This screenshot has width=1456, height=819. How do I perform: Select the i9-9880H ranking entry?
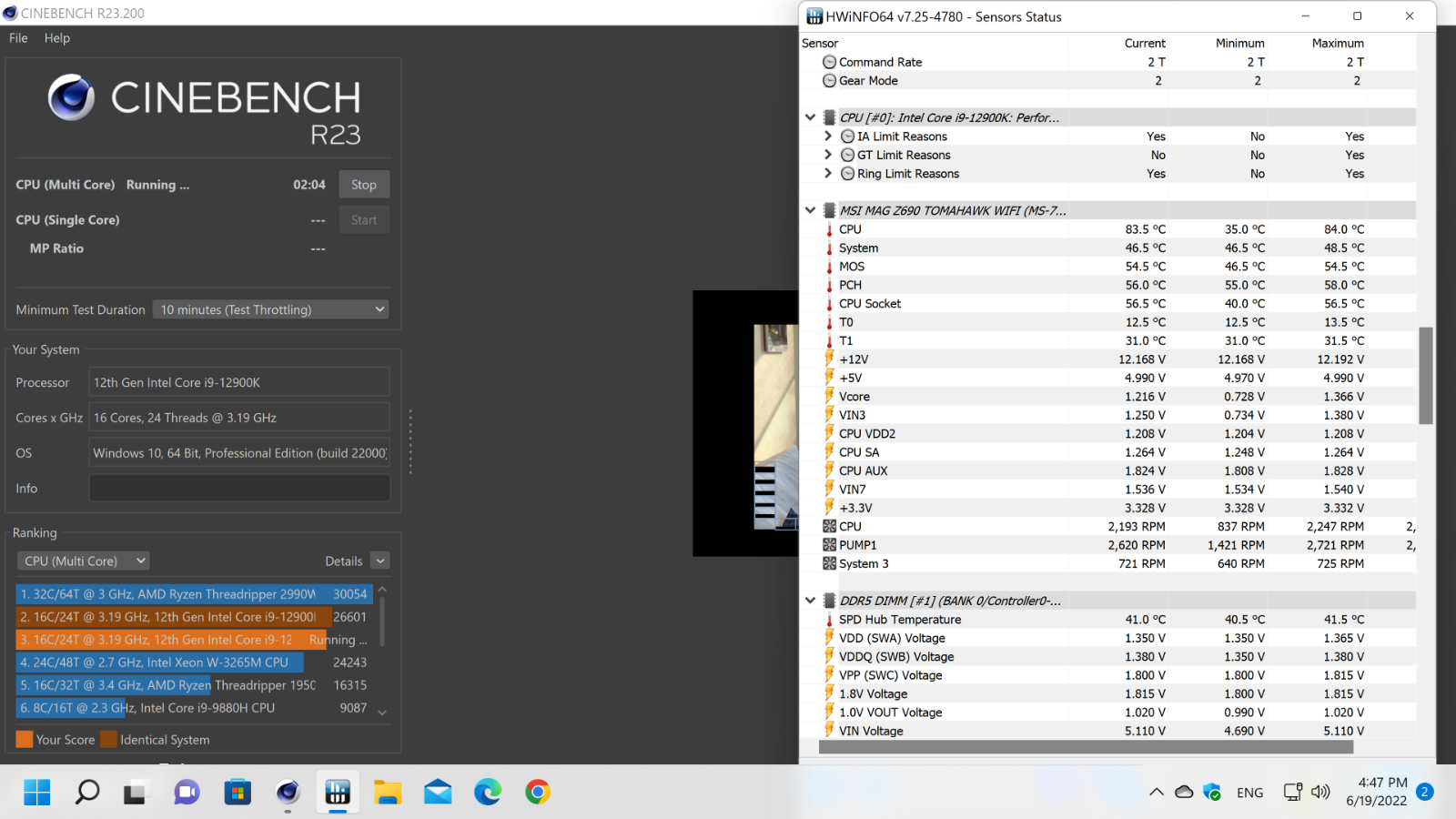(x=194, y=708)
